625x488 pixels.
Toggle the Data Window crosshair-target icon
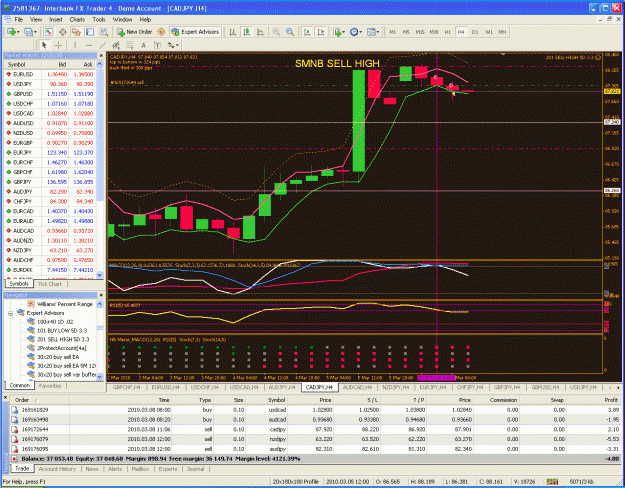[63, 32]
